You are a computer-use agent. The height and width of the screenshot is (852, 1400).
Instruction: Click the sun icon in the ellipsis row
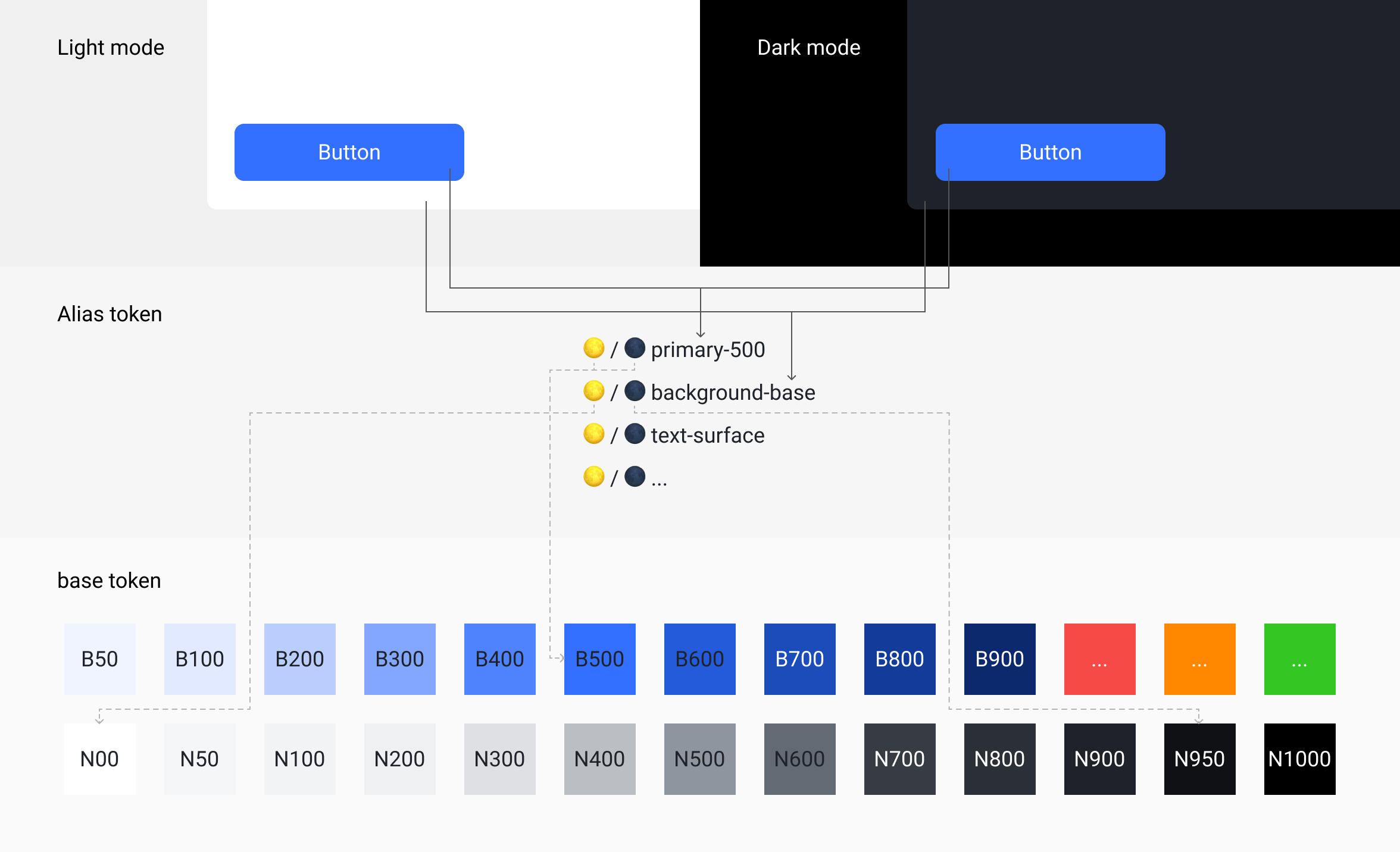(593, 477)
